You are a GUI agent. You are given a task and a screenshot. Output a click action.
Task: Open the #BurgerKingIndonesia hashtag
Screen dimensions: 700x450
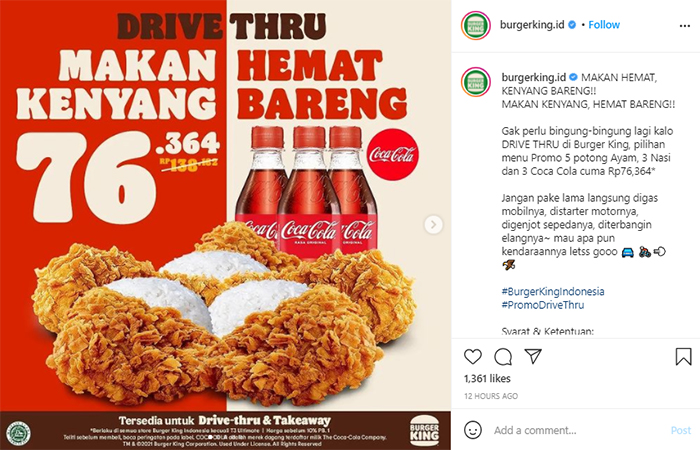coord(553,292)
